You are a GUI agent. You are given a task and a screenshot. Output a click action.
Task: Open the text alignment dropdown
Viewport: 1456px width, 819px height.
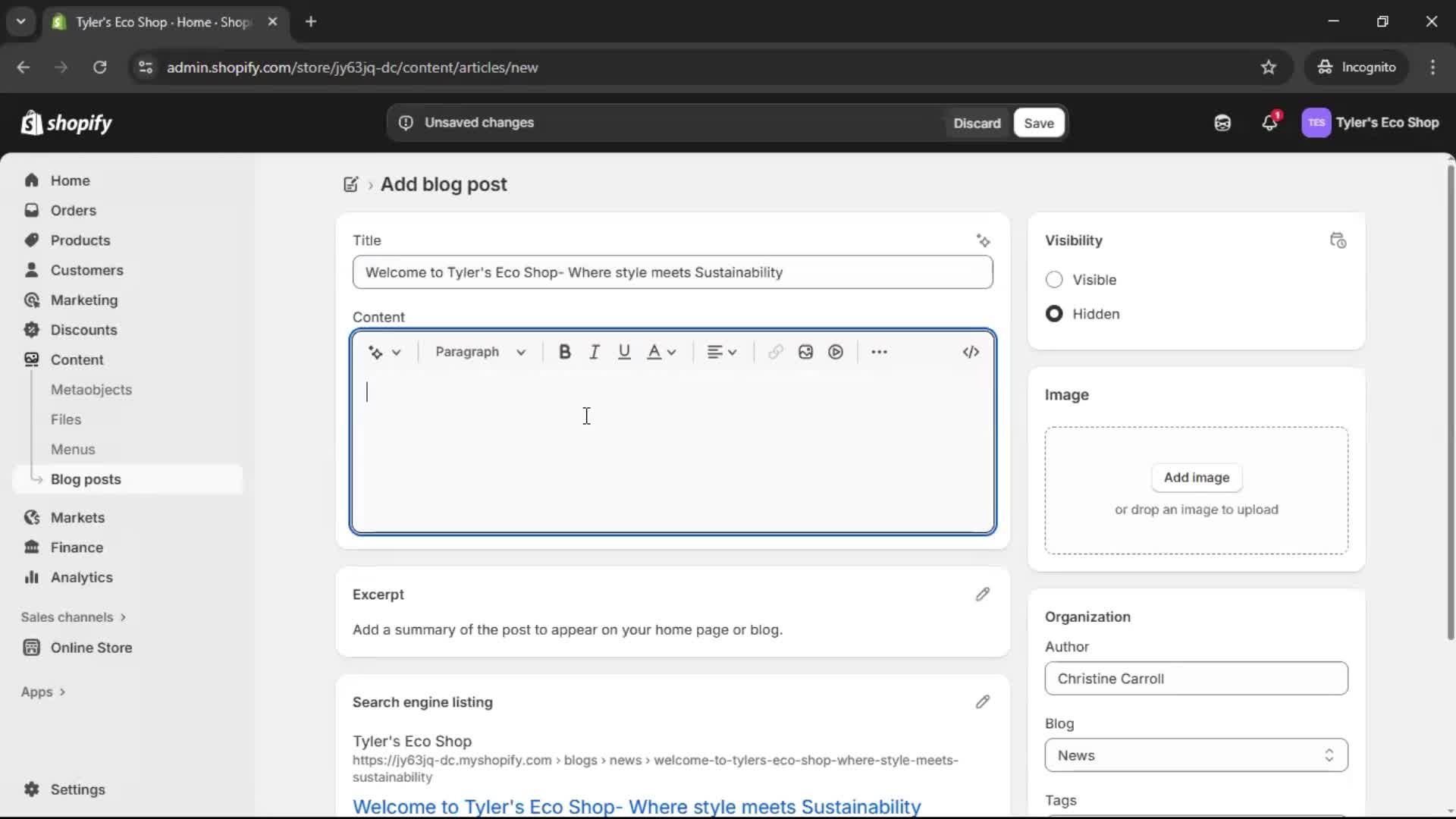[x=721, y=352]
